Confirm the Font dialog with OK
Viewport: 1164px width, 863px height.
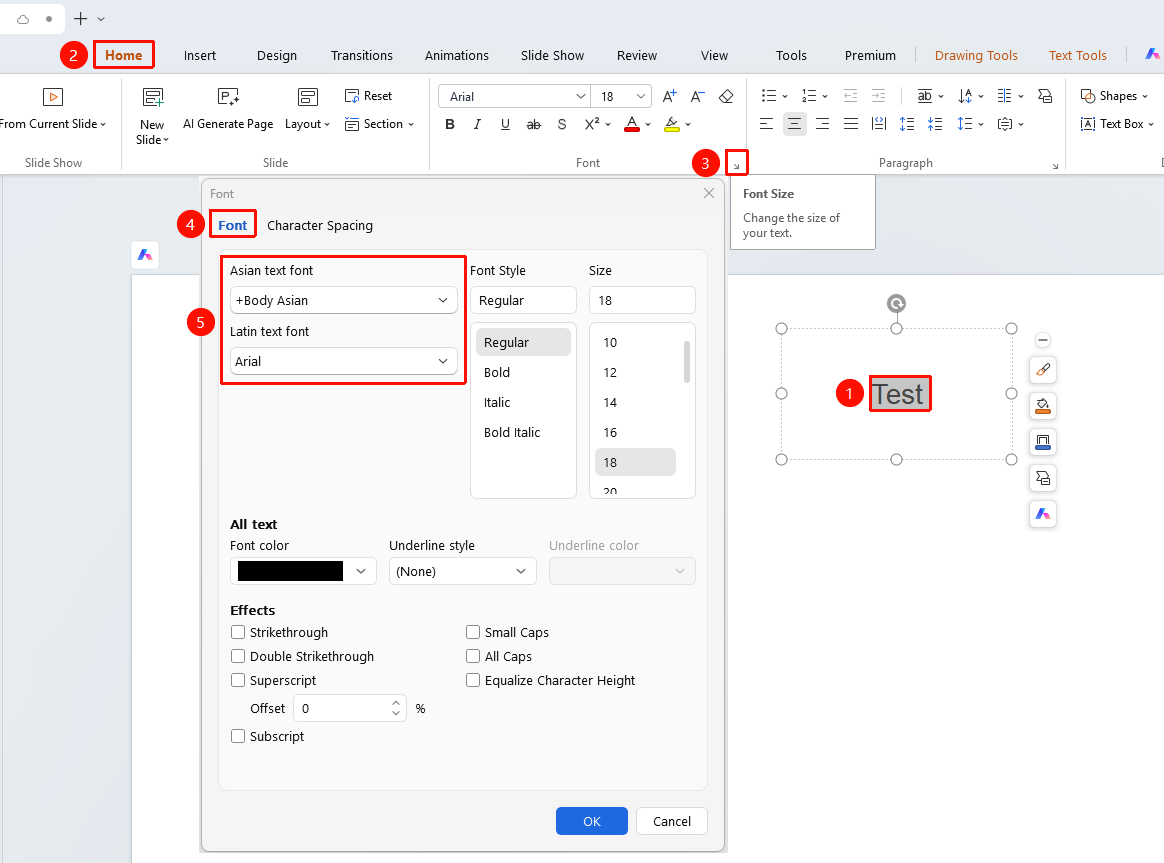592,821
